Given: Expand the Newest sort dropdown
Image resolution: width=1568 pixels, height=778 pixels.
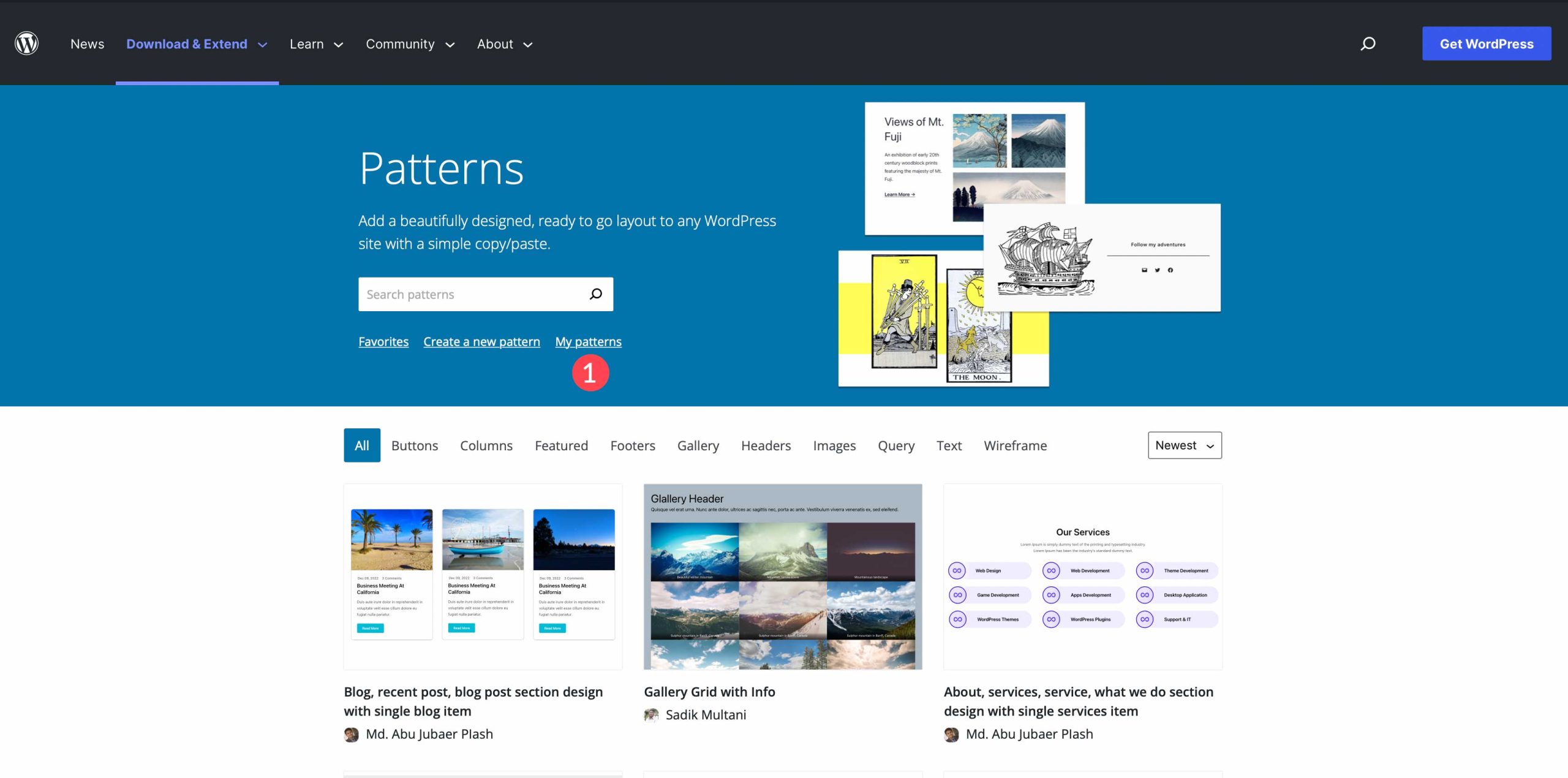Looking at the screenshot, I should [1184, 445].
